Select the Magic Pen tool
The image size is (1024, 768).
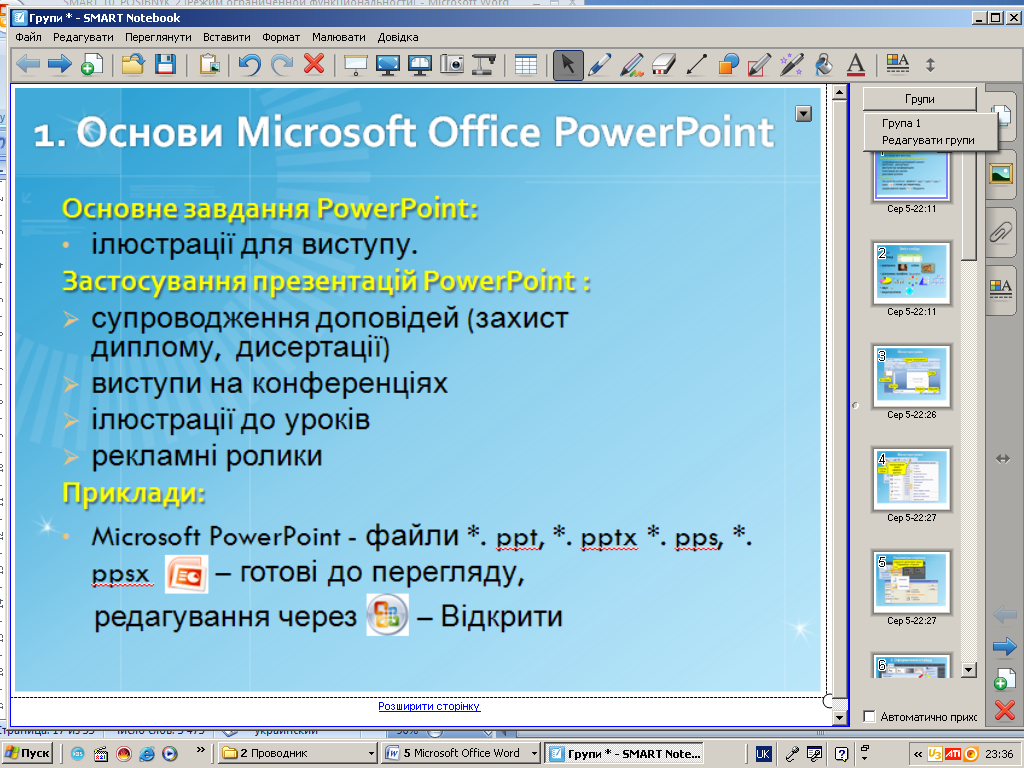(x=792, y=65)
